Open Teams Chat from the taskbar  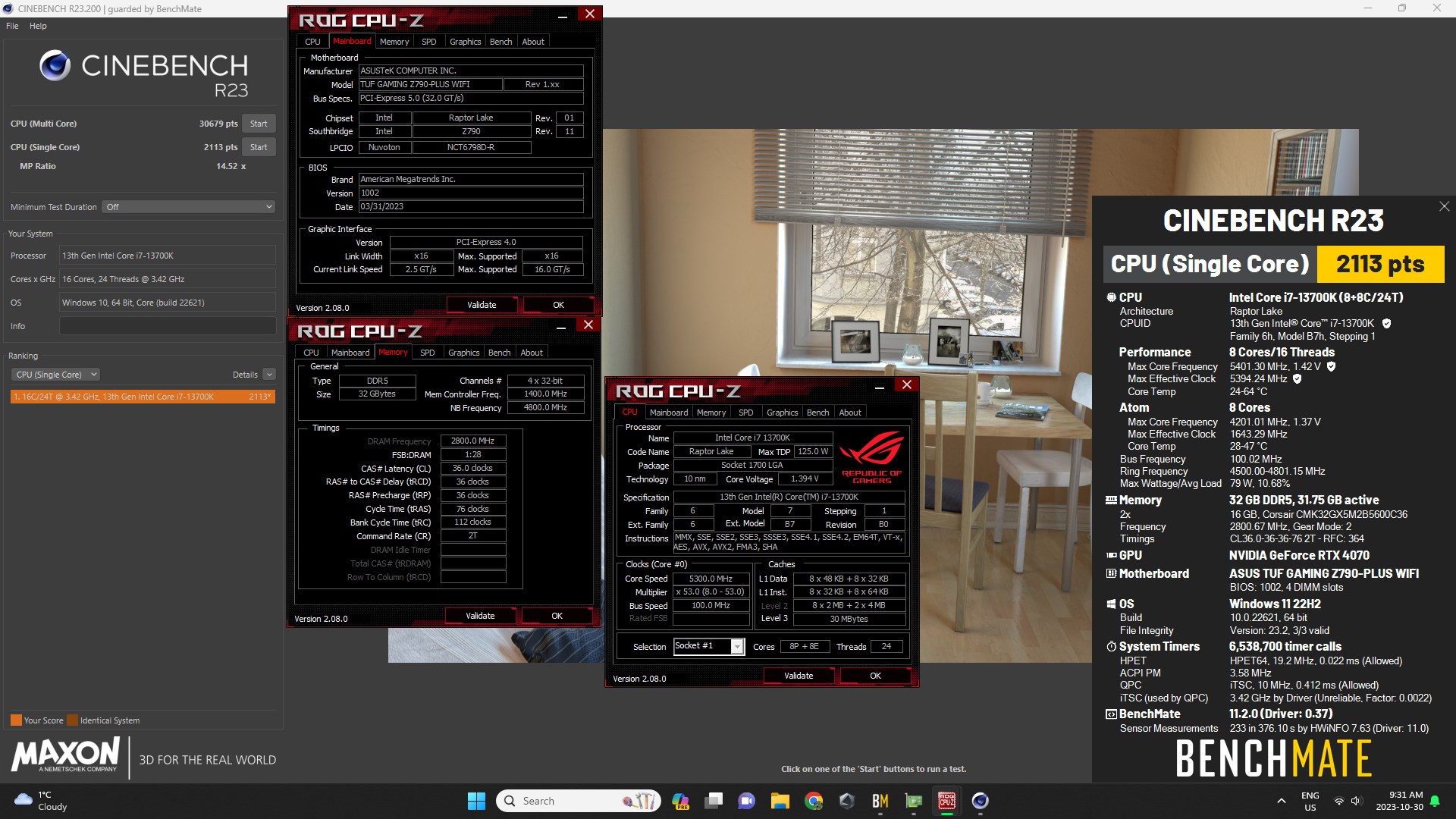coord(747,801)
